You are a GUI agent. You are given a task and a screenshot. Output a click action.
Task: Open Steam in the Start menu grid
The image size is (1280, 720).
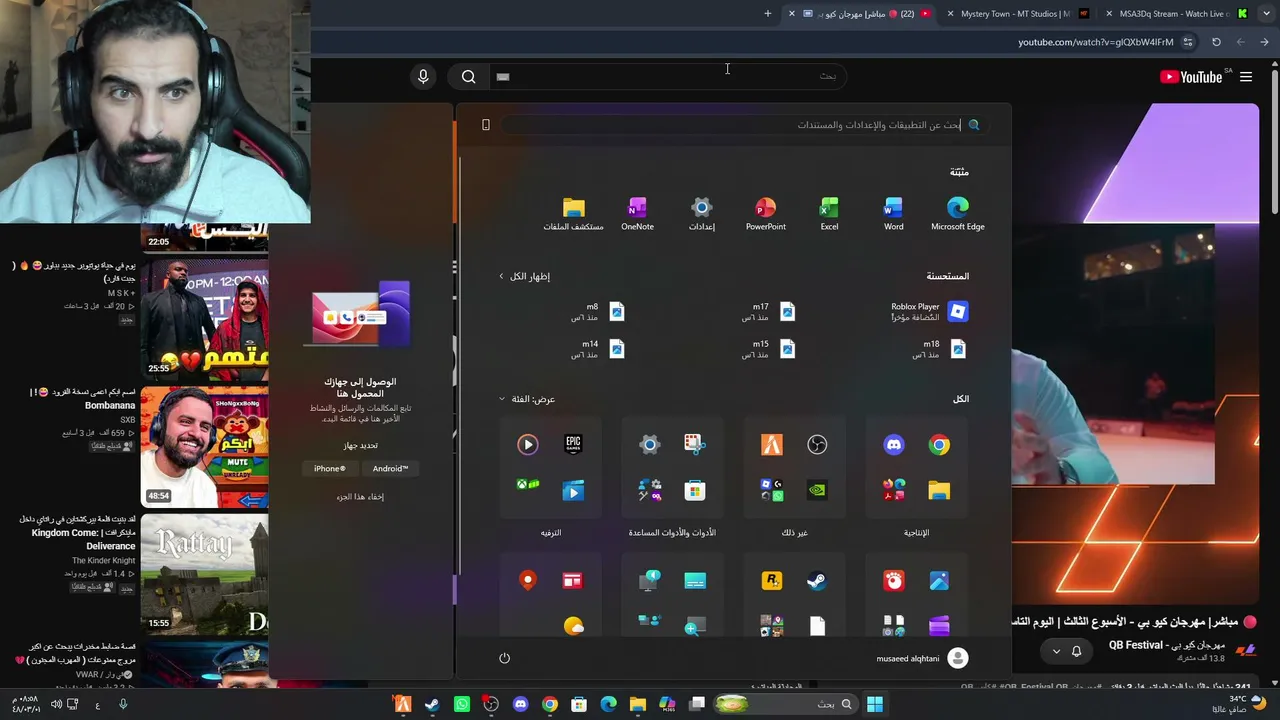coord(817,581)
